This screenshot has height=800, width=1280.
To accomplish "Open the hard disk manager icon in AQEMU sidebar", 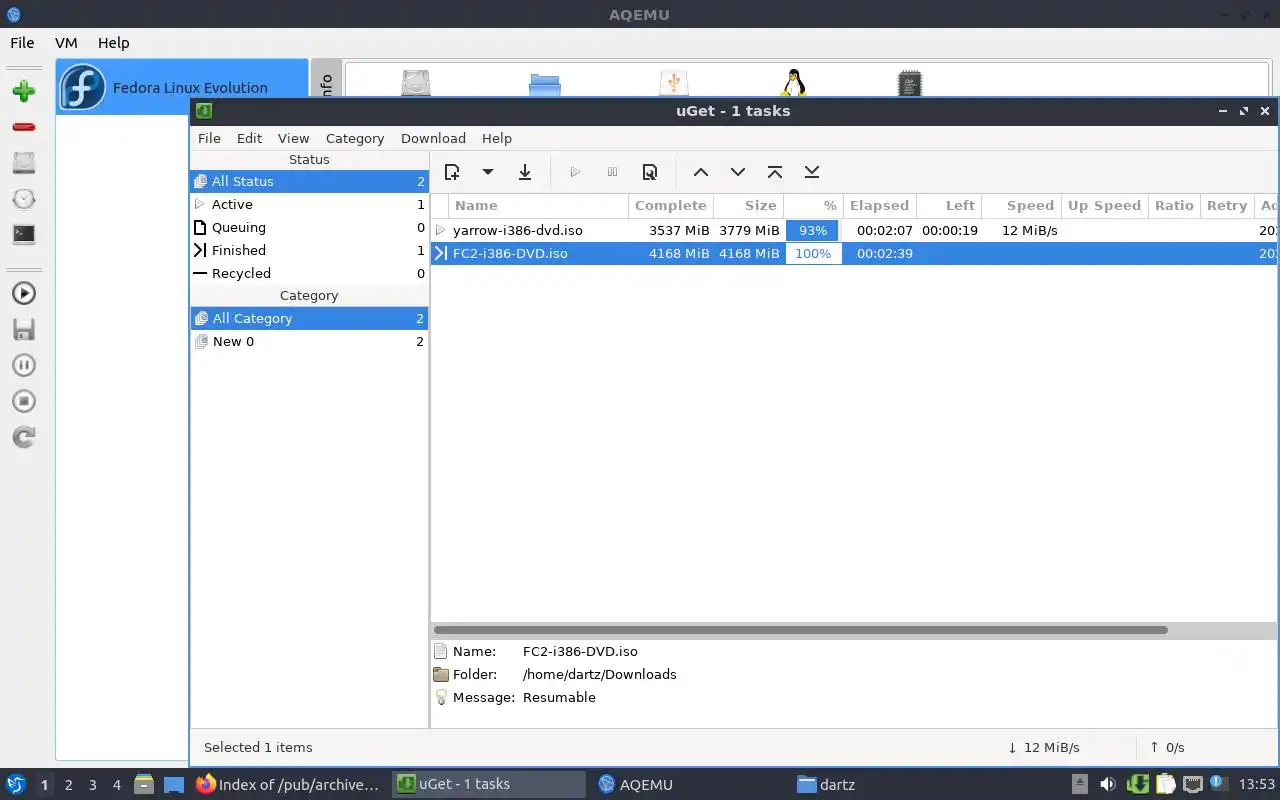I will coord(24,163).
